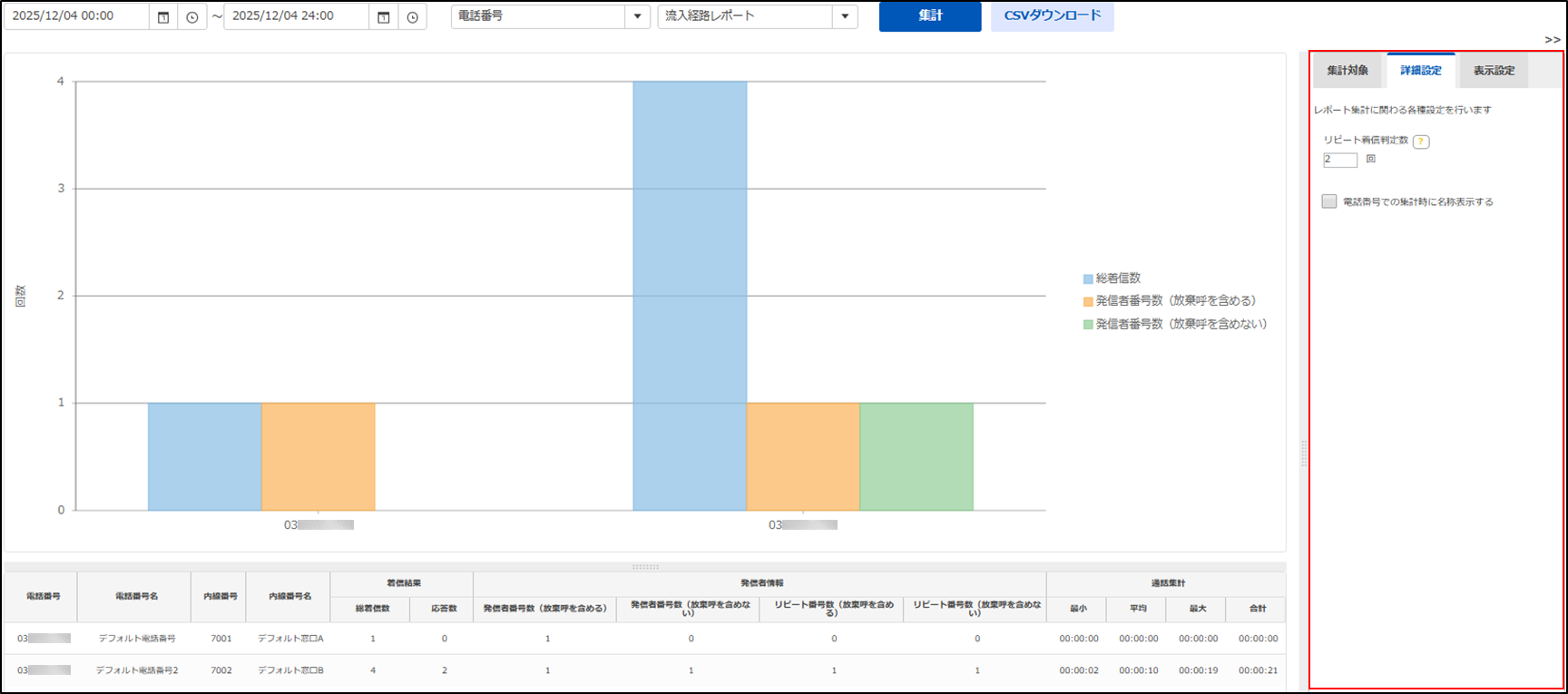The height and width of the screenshot is (694, 1568).
Task: Click the 総着信数 column header
Action: pyautogui.click(x=372, y=609)
